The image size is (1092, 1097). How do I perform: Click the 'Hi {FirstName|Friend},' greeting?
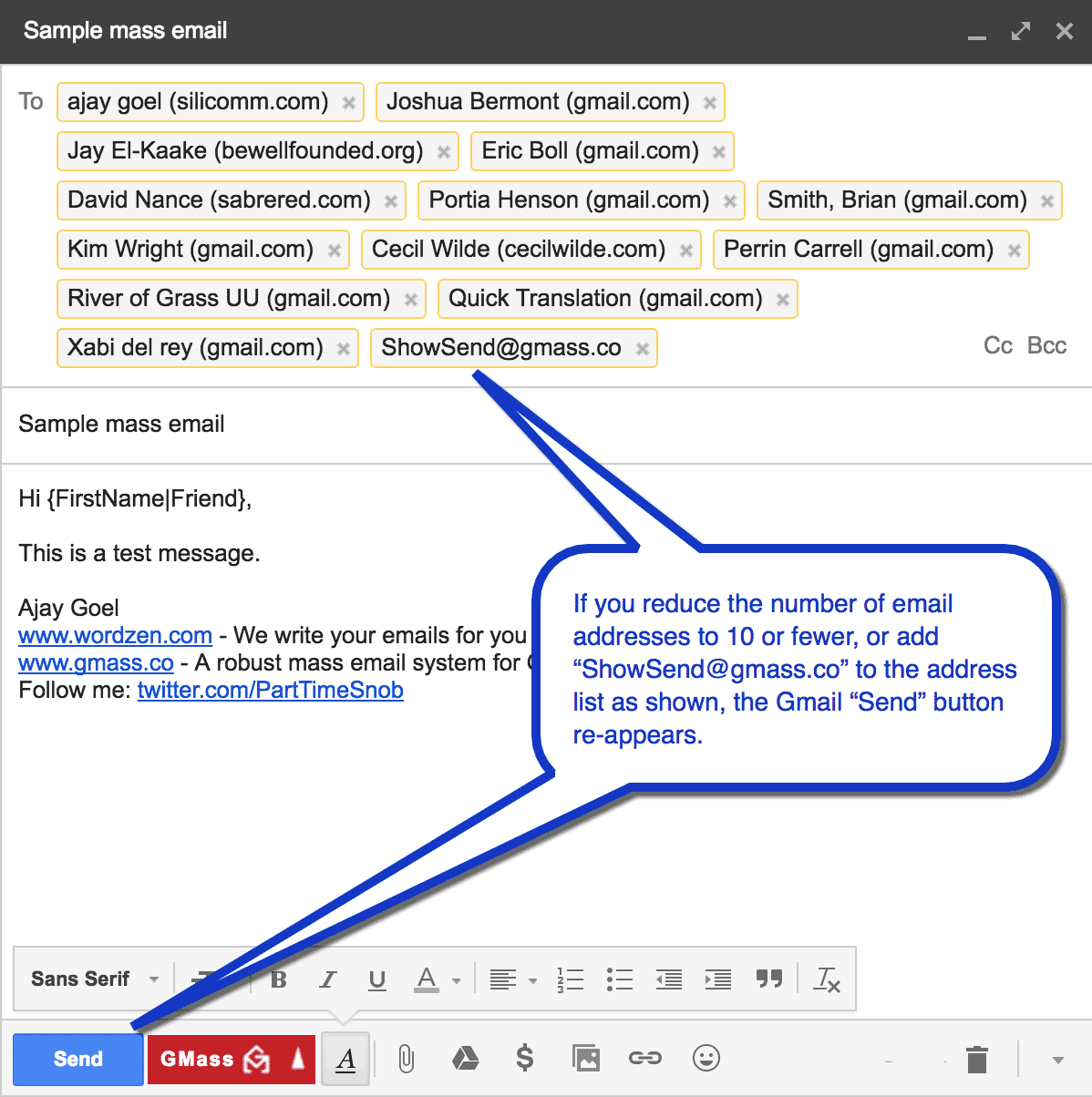click(x=135, y=498)
